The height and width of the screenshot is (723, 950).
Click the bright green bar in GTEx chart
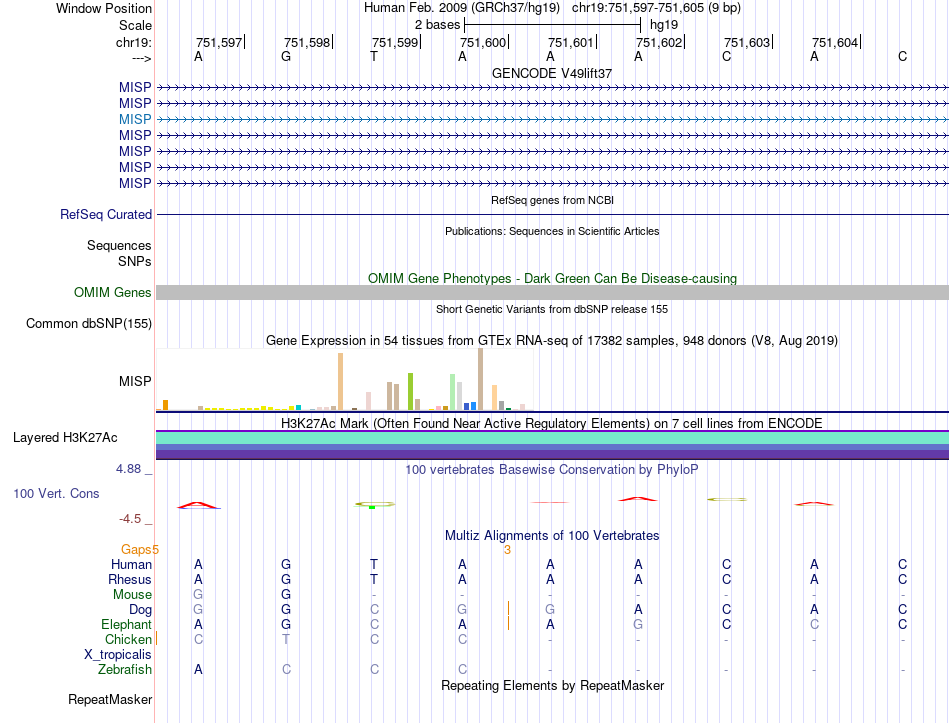tap(410, 392)
